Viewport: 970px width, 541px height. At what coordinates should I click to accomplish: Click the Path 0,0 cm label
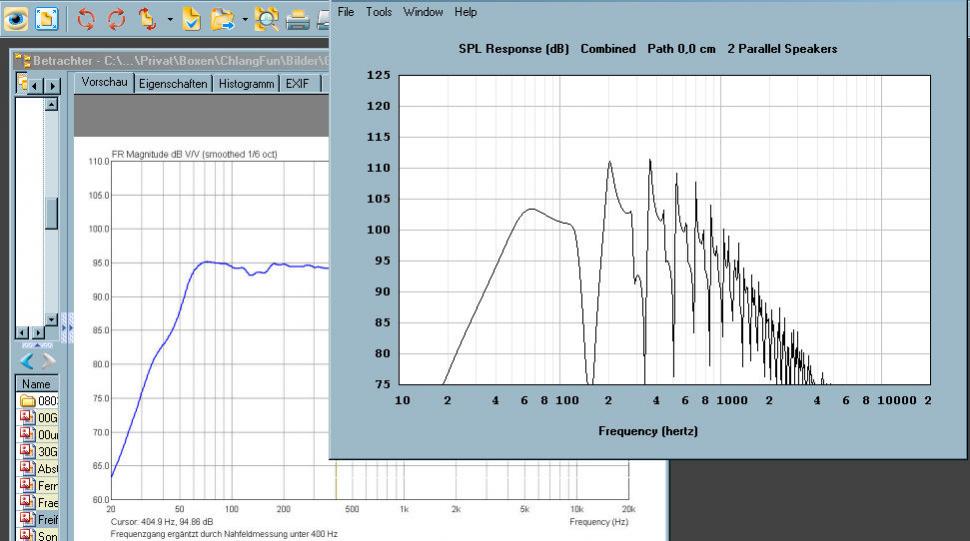681,49
